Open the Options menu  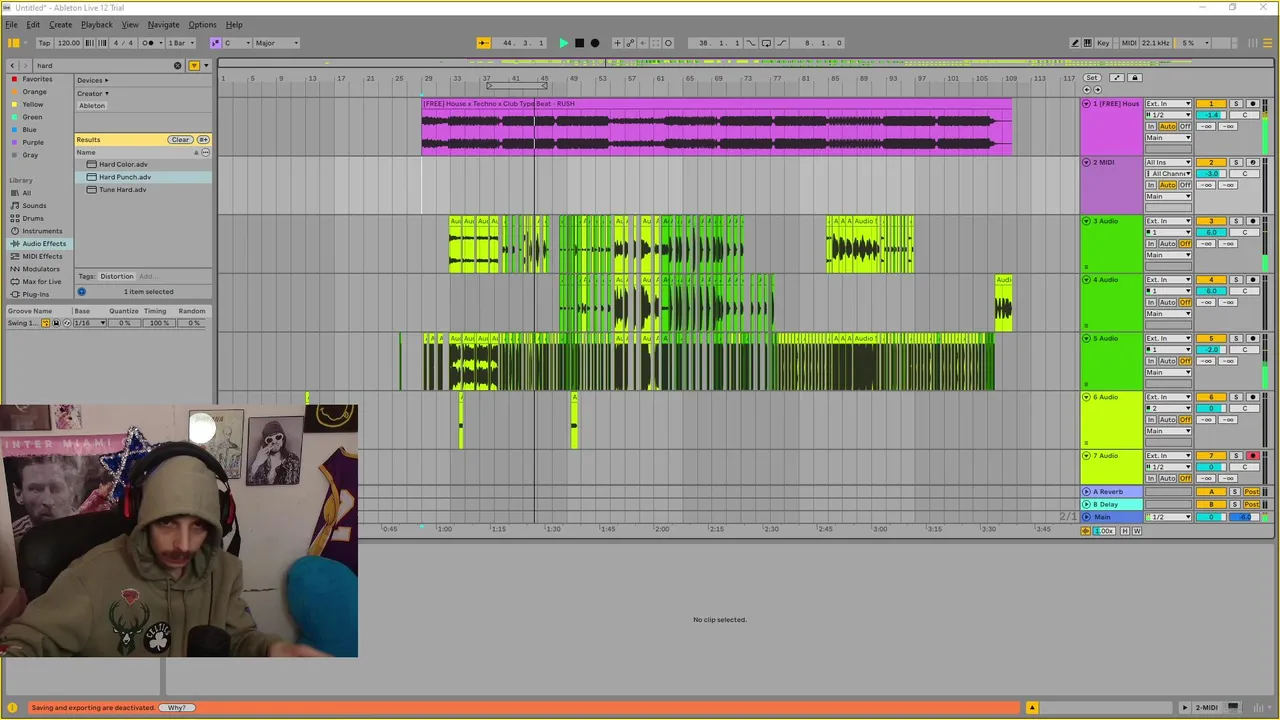202,24
